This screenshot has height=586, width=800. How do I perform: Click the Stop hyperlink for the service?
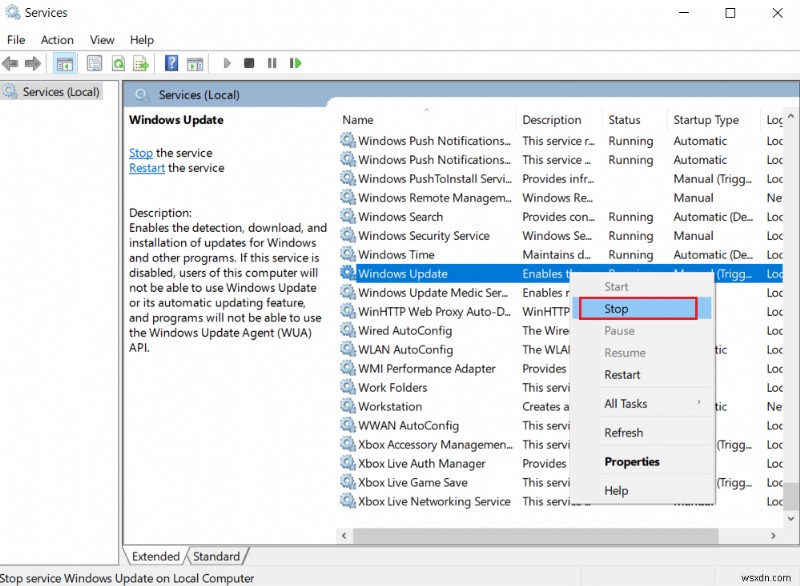click(140, 152)
